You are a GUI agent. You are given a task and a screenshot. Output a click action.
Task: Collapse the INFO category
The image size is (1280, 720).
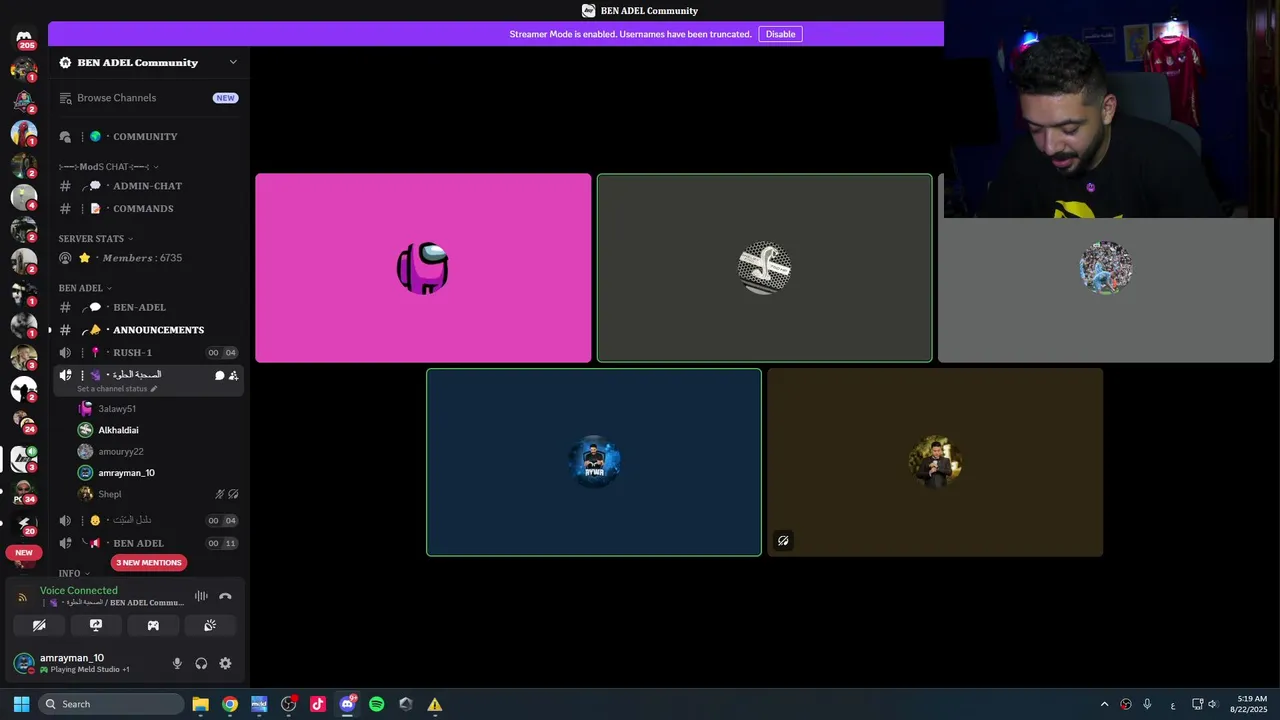pos(74,573)
